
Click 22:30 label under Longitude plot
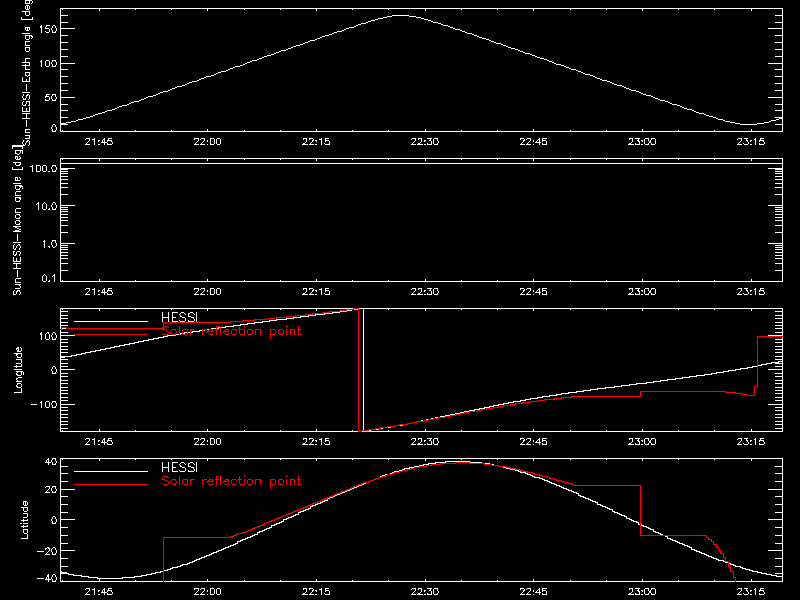click(x=424, y=442)
